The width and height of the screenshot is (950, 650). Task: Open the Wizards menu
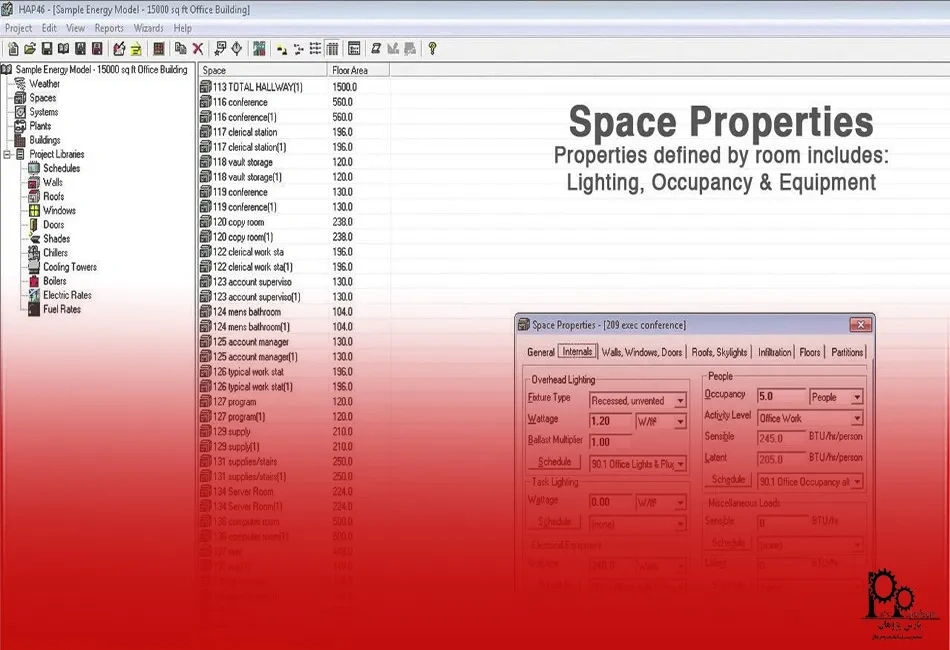pyautogui.click(x=148, y=29)
